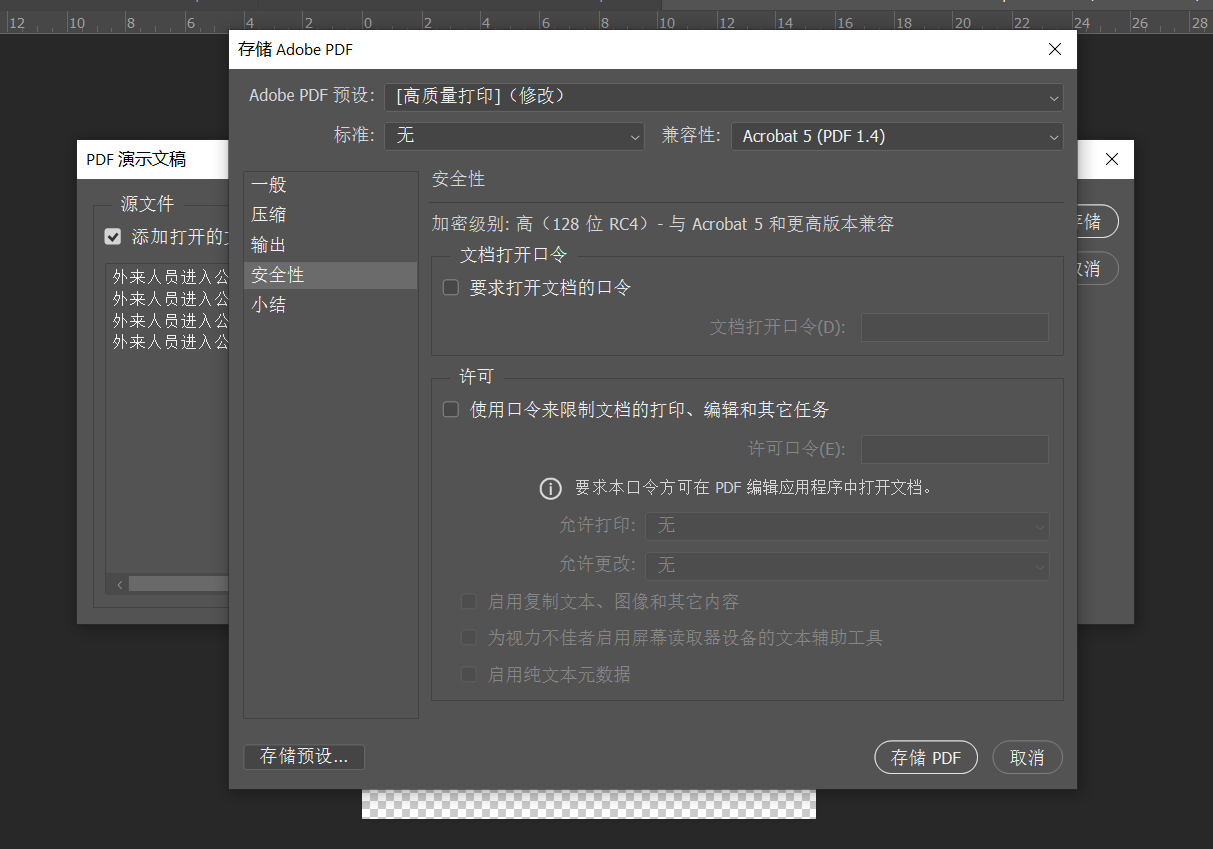Click scrollbar left arrow in source list
Image resolution: width=1213 pixels, height=849 pixels.
[119, 584]
